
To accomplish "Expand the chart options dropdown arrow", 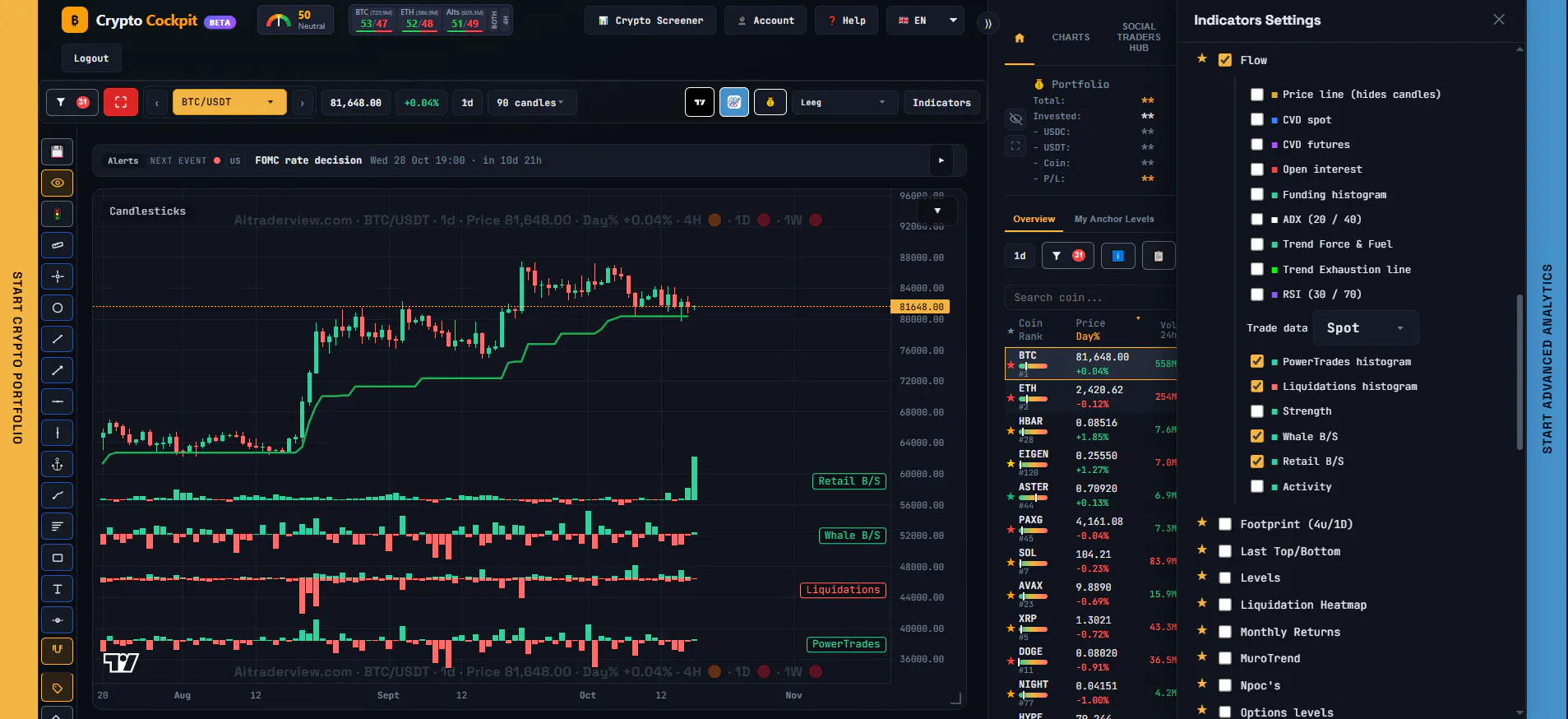I will coord(937,211).
